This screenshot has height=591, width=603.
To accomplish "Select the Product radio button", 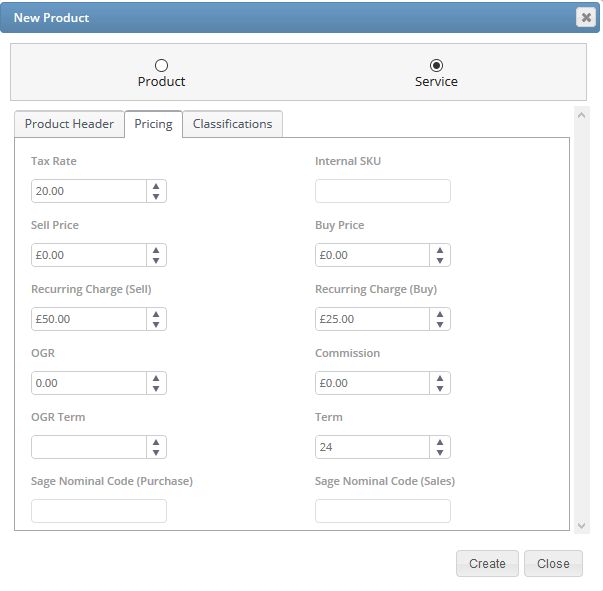I will [162, 66].
